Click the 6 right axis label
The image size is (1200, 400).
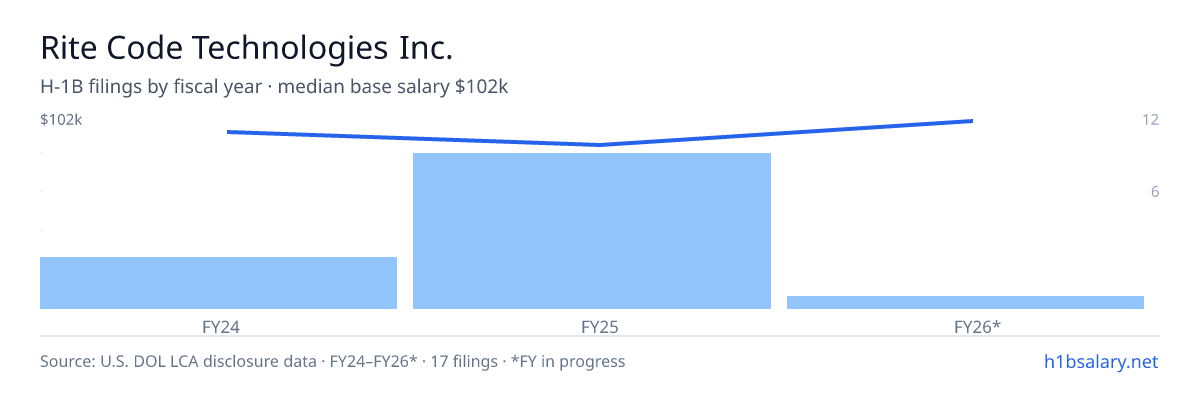point(1154,192)
